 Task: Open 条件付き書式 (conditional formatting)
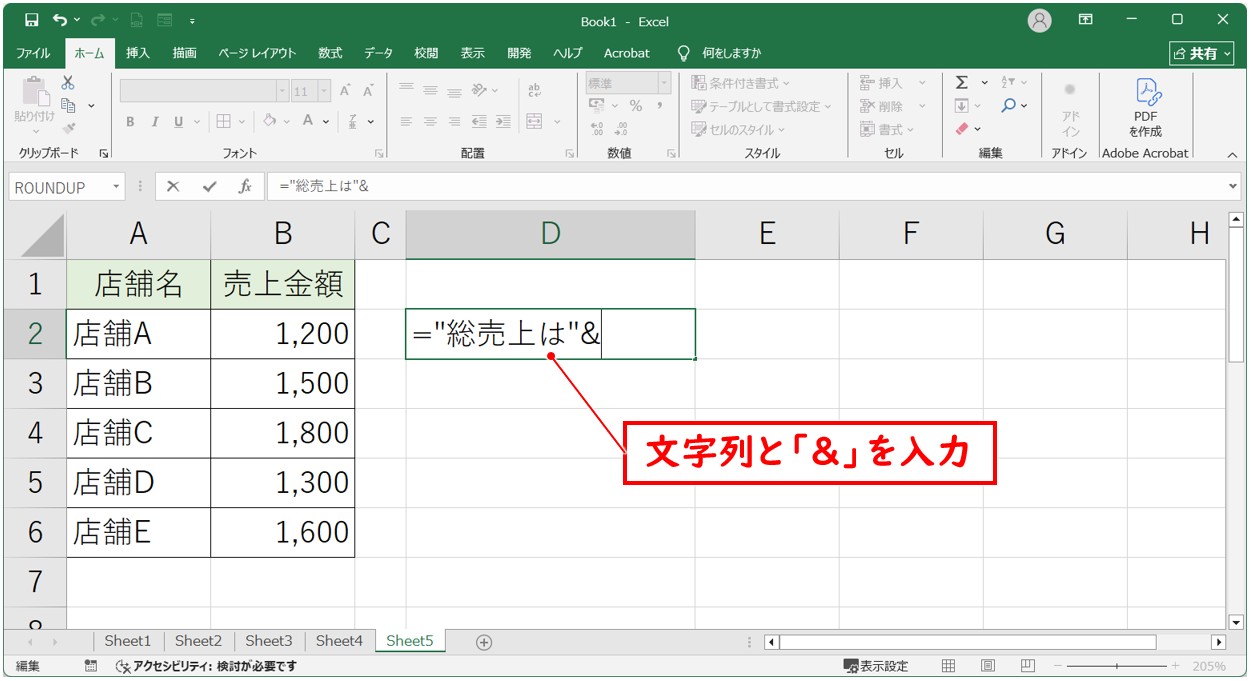(x=733, y=82)
